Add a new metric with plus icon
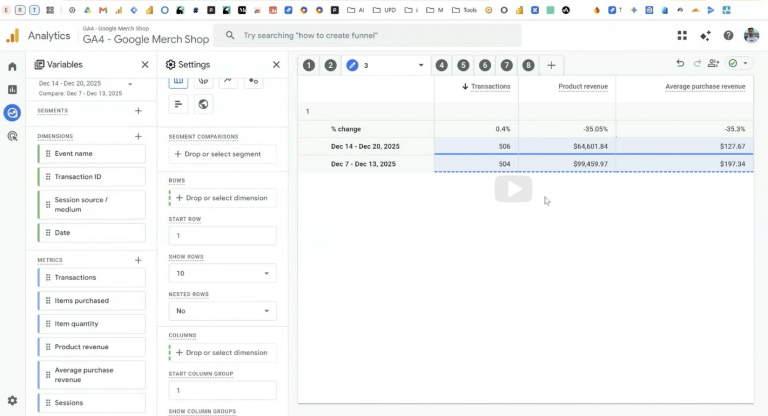 tap(138, 260)
